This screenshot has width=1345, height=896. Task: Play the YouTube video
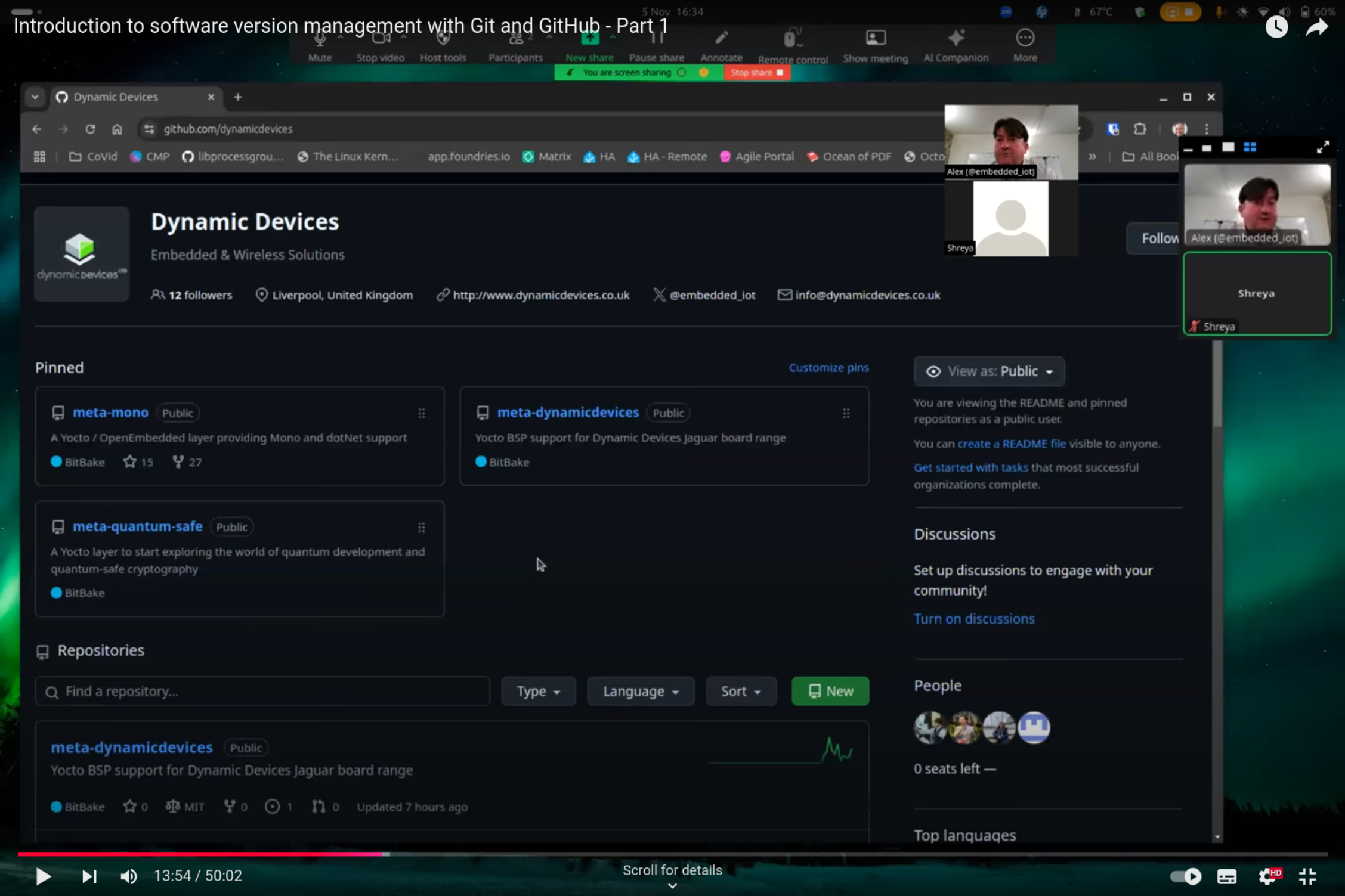tap(43, 876)
